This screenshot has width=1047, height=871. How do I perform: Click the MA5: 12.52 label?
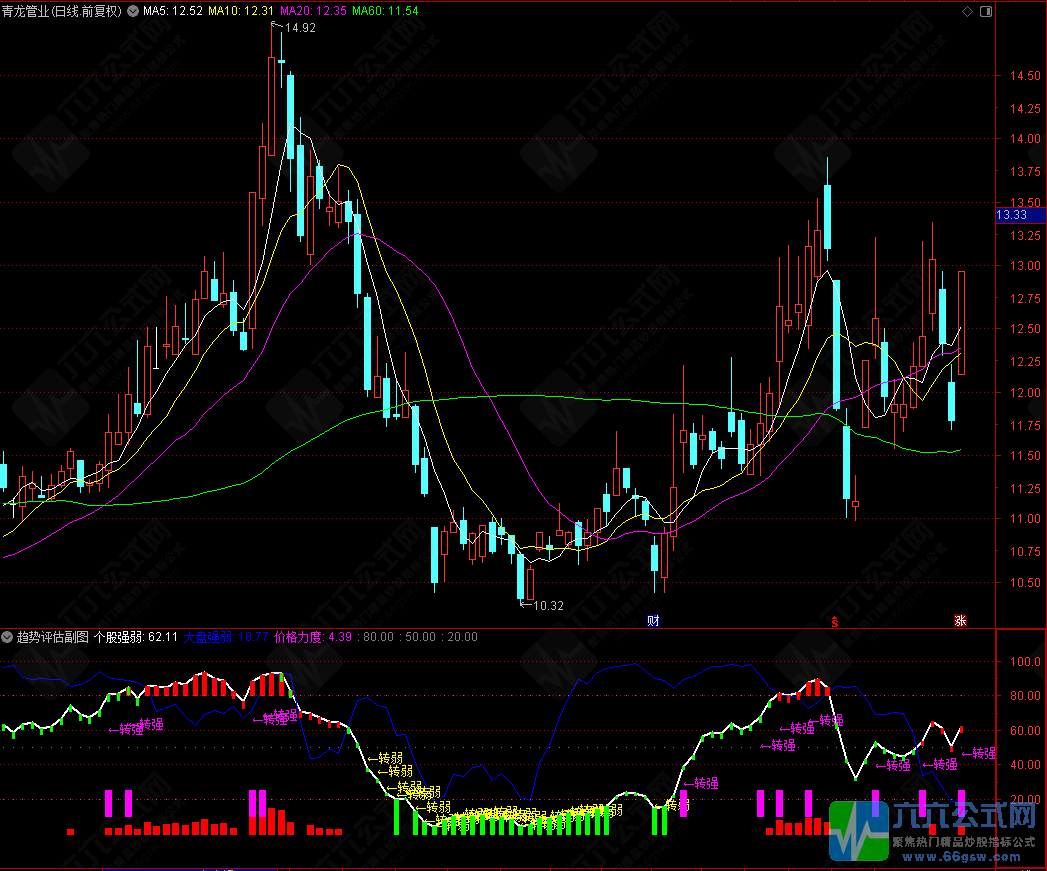(172, 11)
